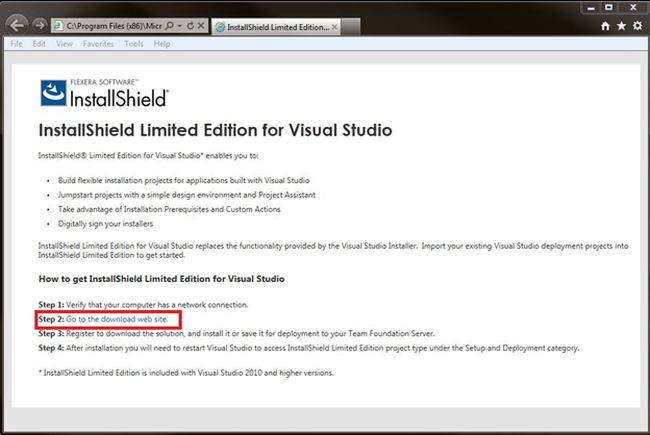
Task: Click 'Step 1:' network connection text
Action: click(143, 305)
